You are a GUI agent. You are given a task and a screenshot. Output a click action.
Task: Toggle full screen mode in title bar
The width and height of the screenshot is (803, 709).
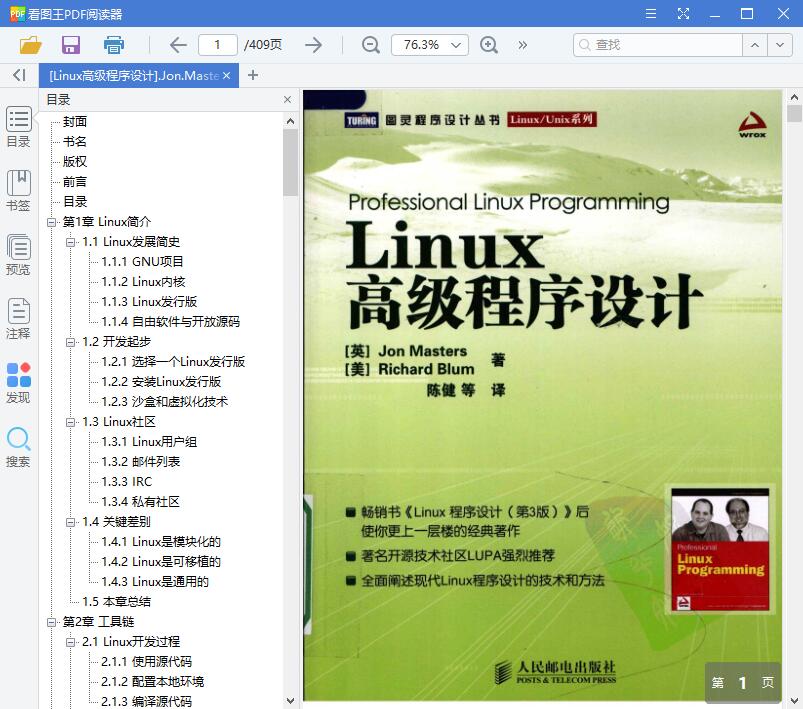point(683,14)
